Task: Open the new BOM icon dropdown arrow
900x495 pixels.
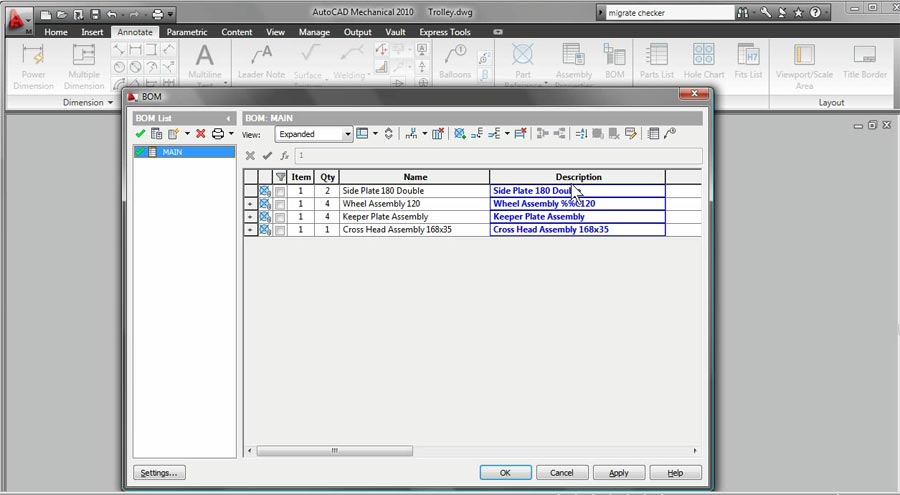Action: [187, 134]
